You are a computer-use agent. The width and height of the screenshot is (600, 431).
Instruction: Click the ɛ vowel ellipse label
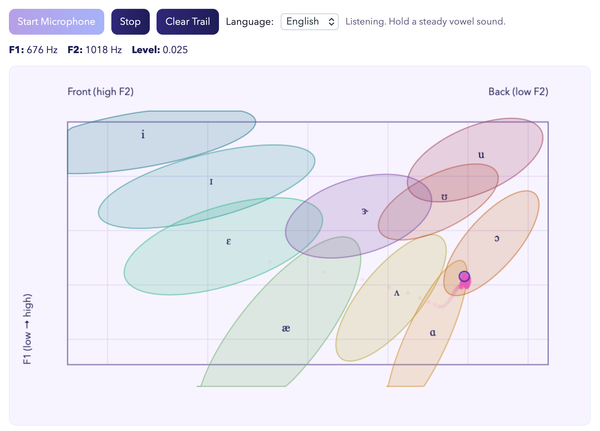tap(229, 240)
